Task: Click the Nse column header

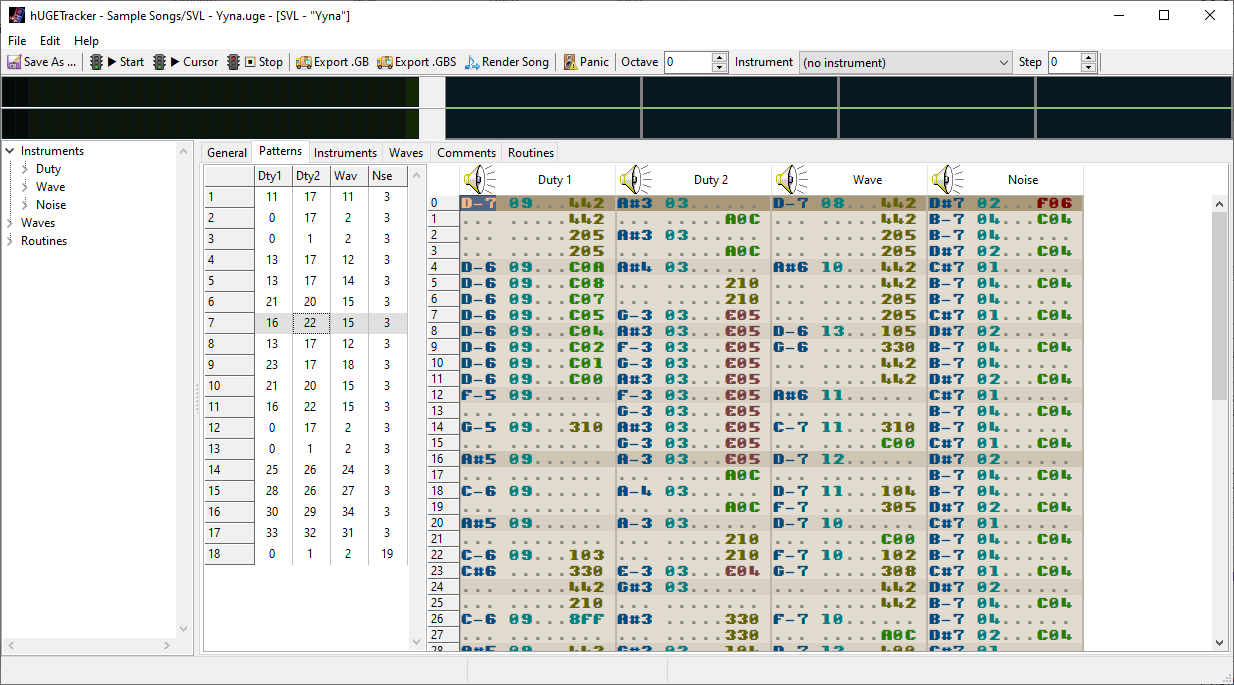Action: pos(387,176)
